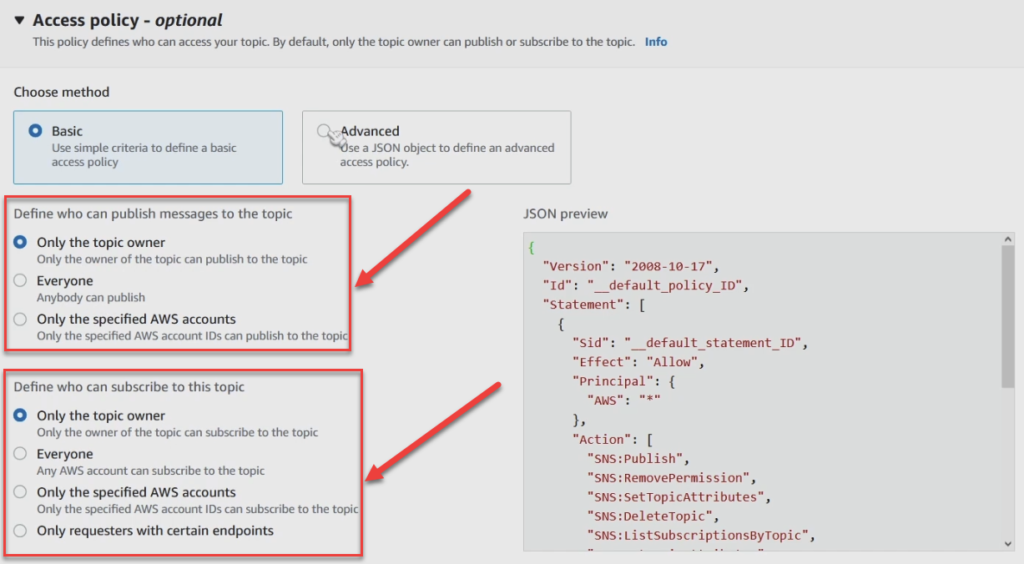Image resolution: width=1024 pixels, height=564 pixels.
Task: Restrict subscribing to Only the specified AWS accounts
Action: point(20,492)
